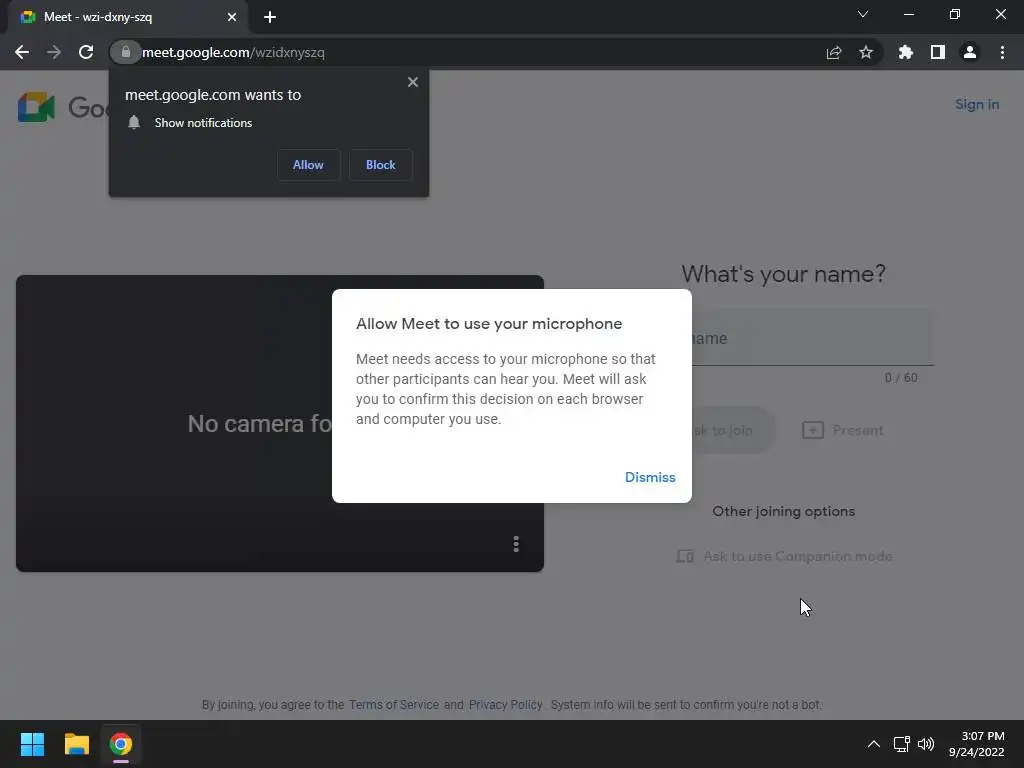This screenshot has width=1024, height=768.
Task: Click the address bar URL
Action: (233, 52)
